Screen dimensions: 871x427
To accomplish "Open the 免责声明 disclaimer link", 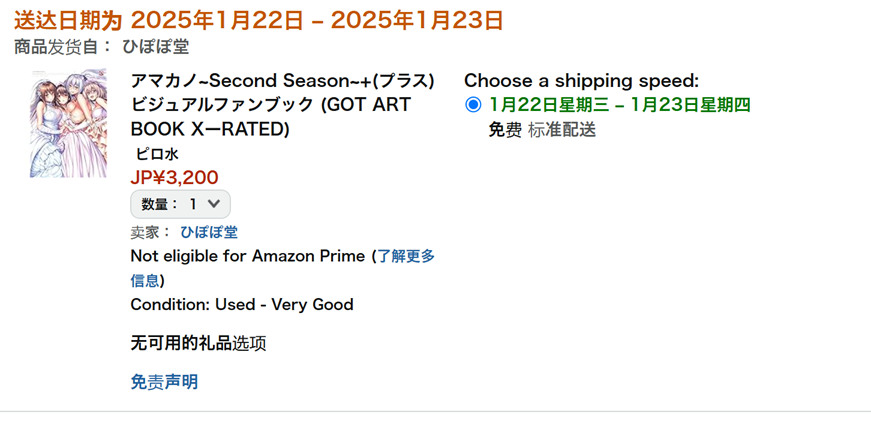I will pyautogui.click(x=164, y=381).
